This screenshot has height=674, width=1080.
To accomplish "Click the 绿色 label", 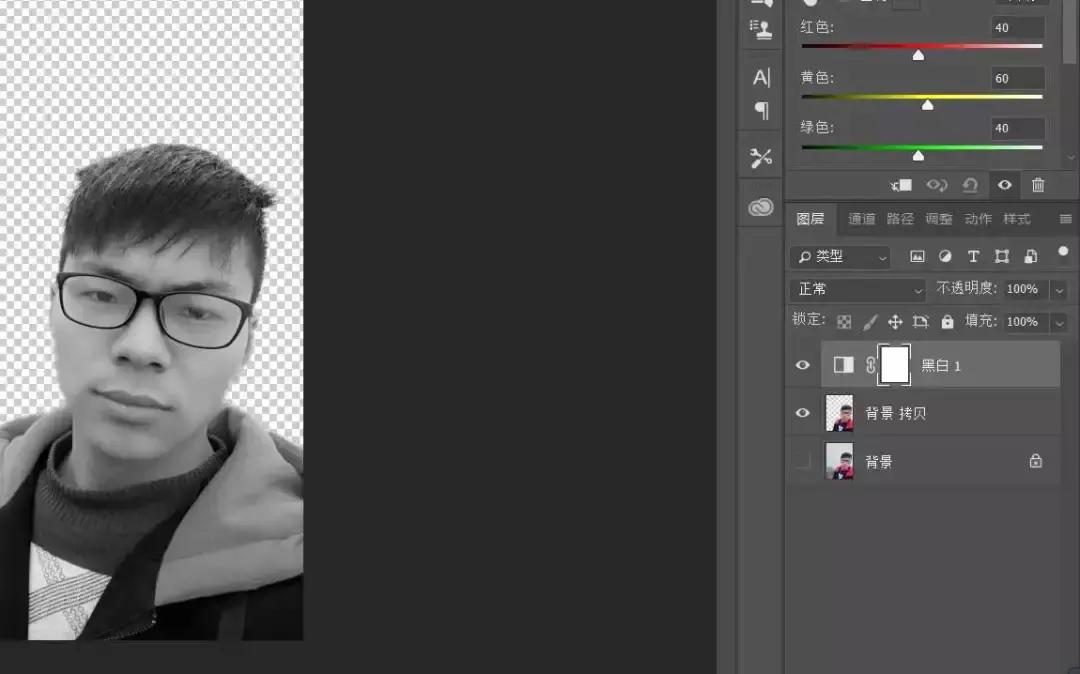I will point(817,127).
